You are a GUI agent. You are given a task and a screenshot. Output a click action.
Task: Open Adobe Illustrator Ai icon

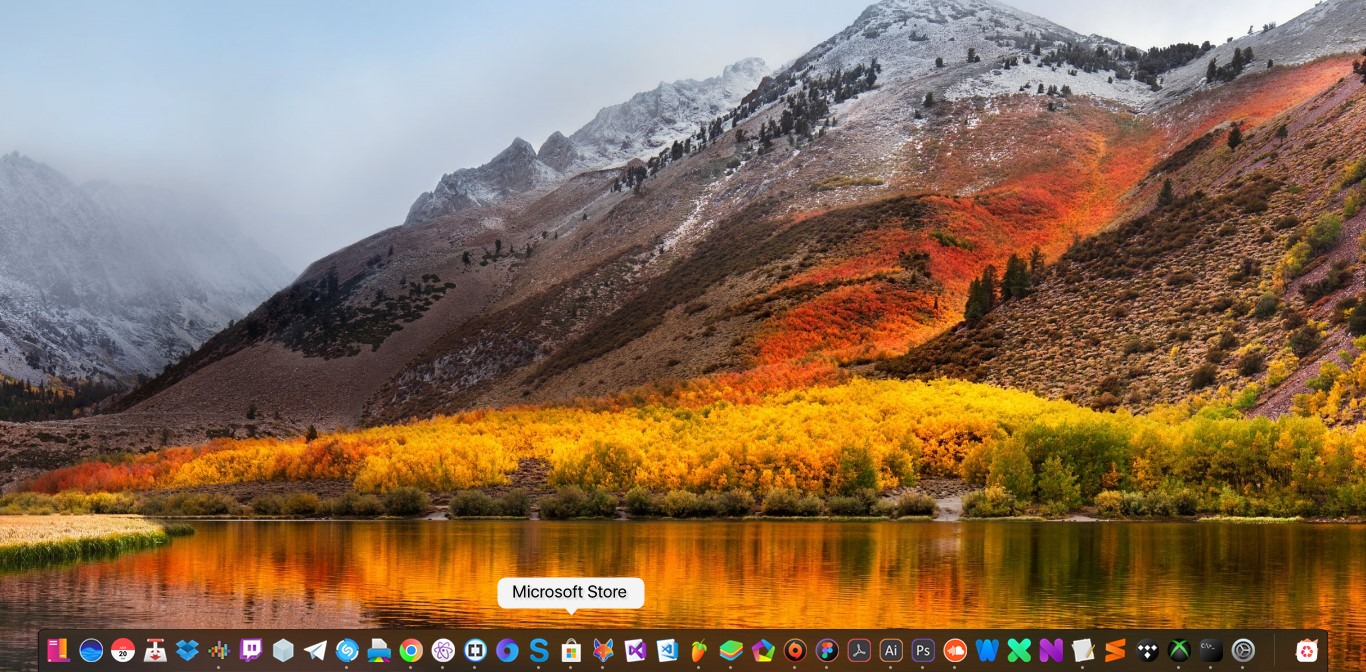891,650
